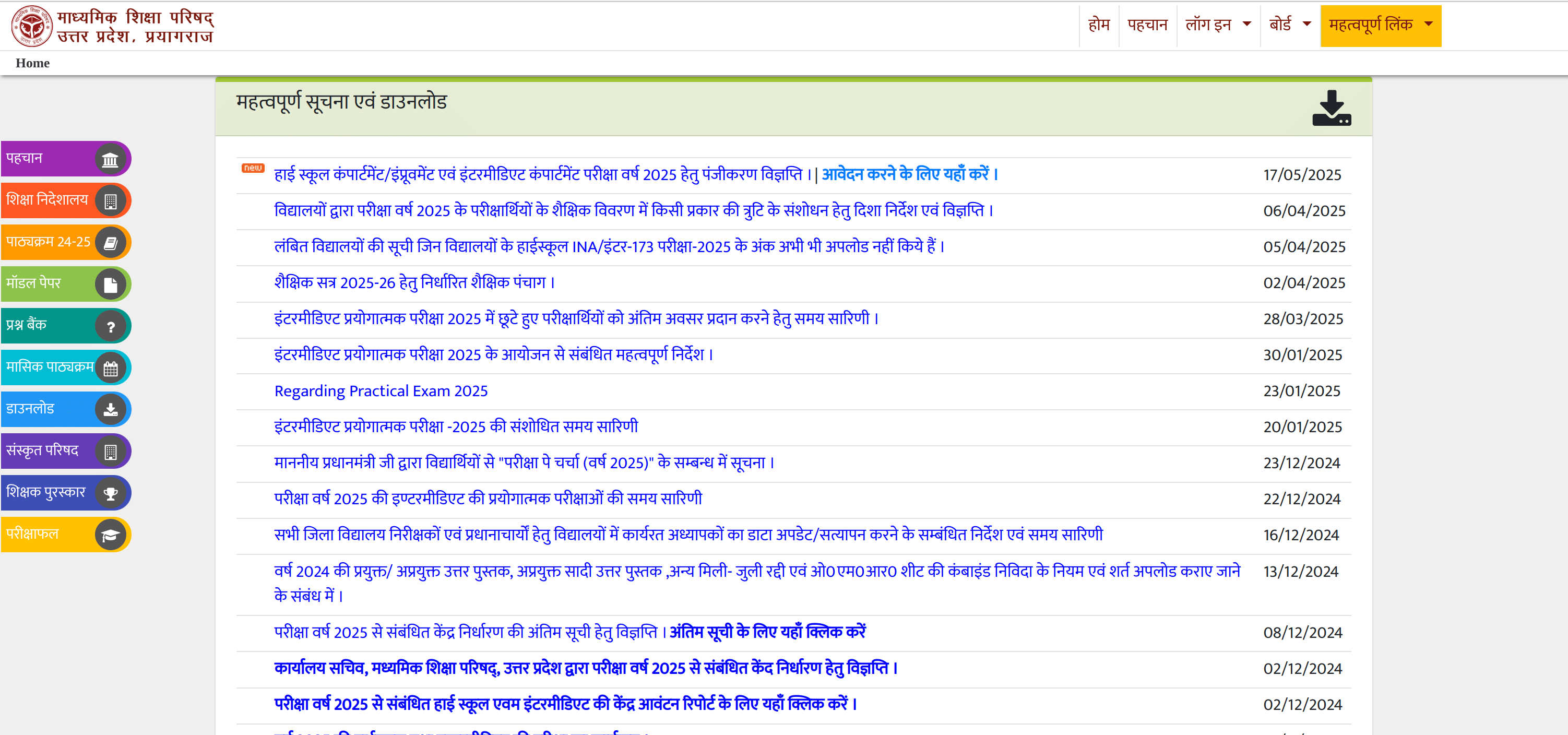The height and width of the screenshot is (735, 1568).
Task: Click the download icon beside डाउनलोड sidebar
Action: click(110, 410)
